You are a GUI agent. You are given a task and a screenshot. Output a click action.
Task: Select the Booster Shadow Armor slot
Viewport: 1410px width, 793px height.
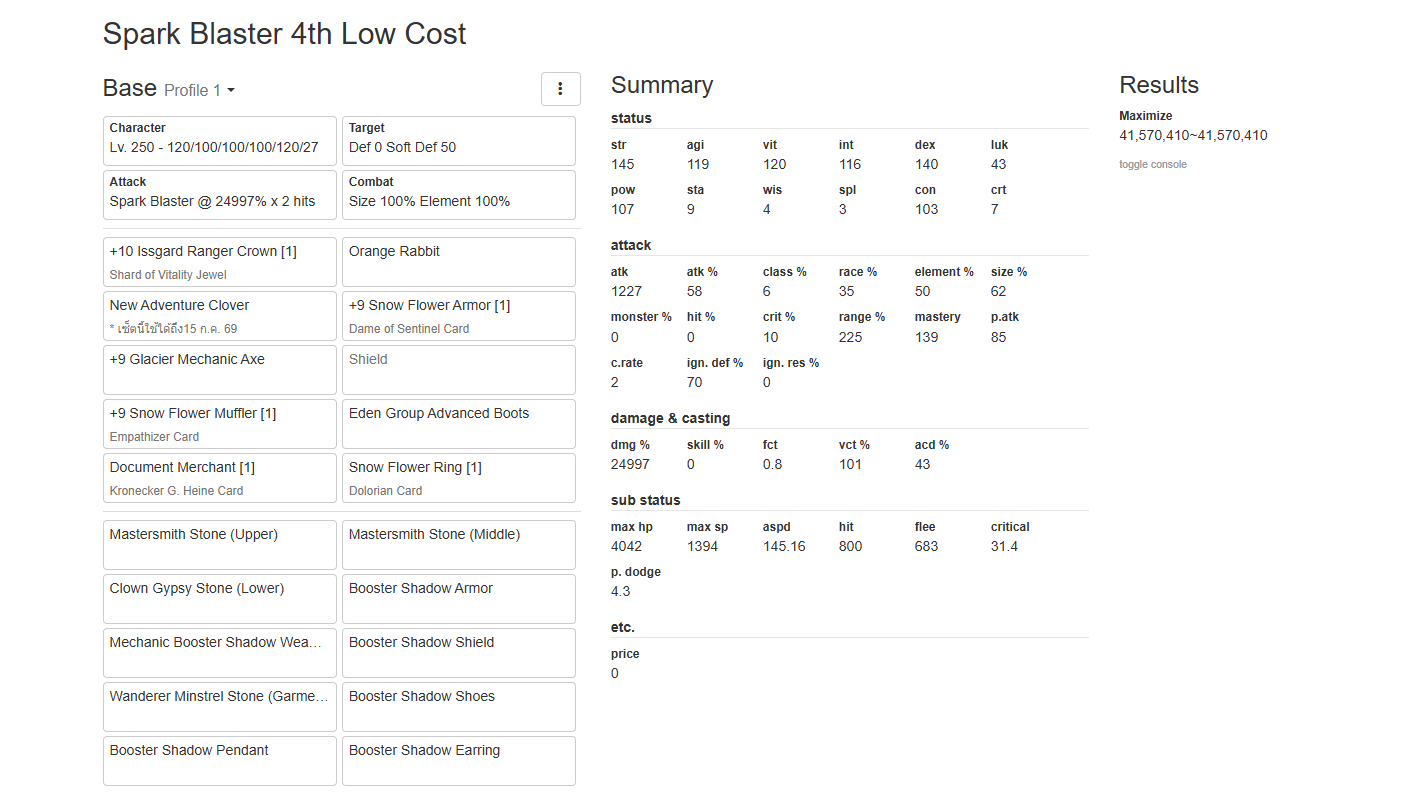(458, 599)
